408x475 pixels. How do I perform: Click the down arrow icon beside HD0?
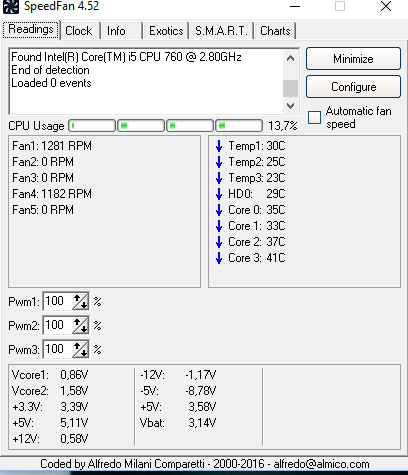(219, 194)
